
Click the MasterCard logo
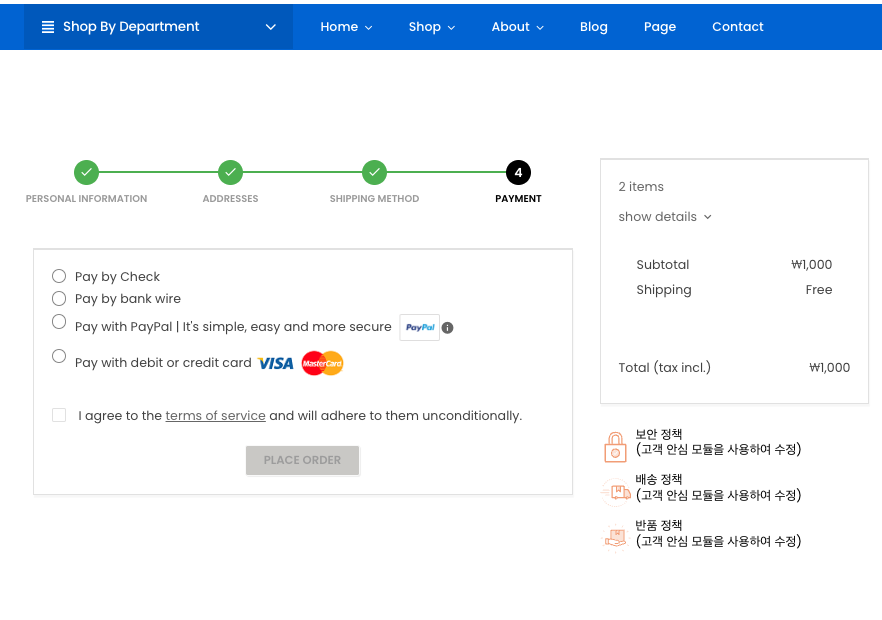coord(322,363)
